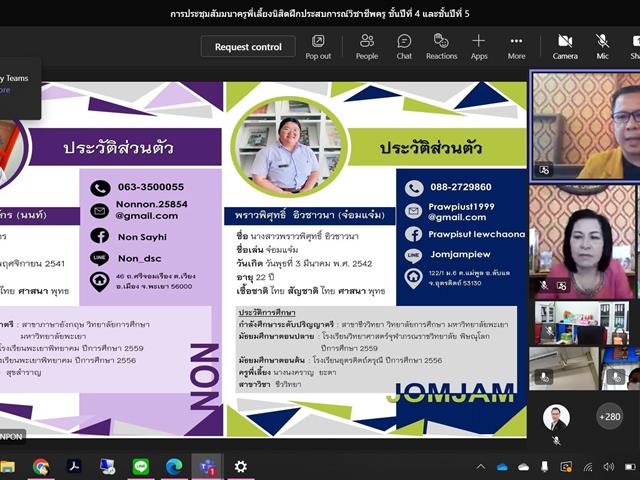
Task: Click the home icon beside 122/1 address
Action: (x=413, y=278)
